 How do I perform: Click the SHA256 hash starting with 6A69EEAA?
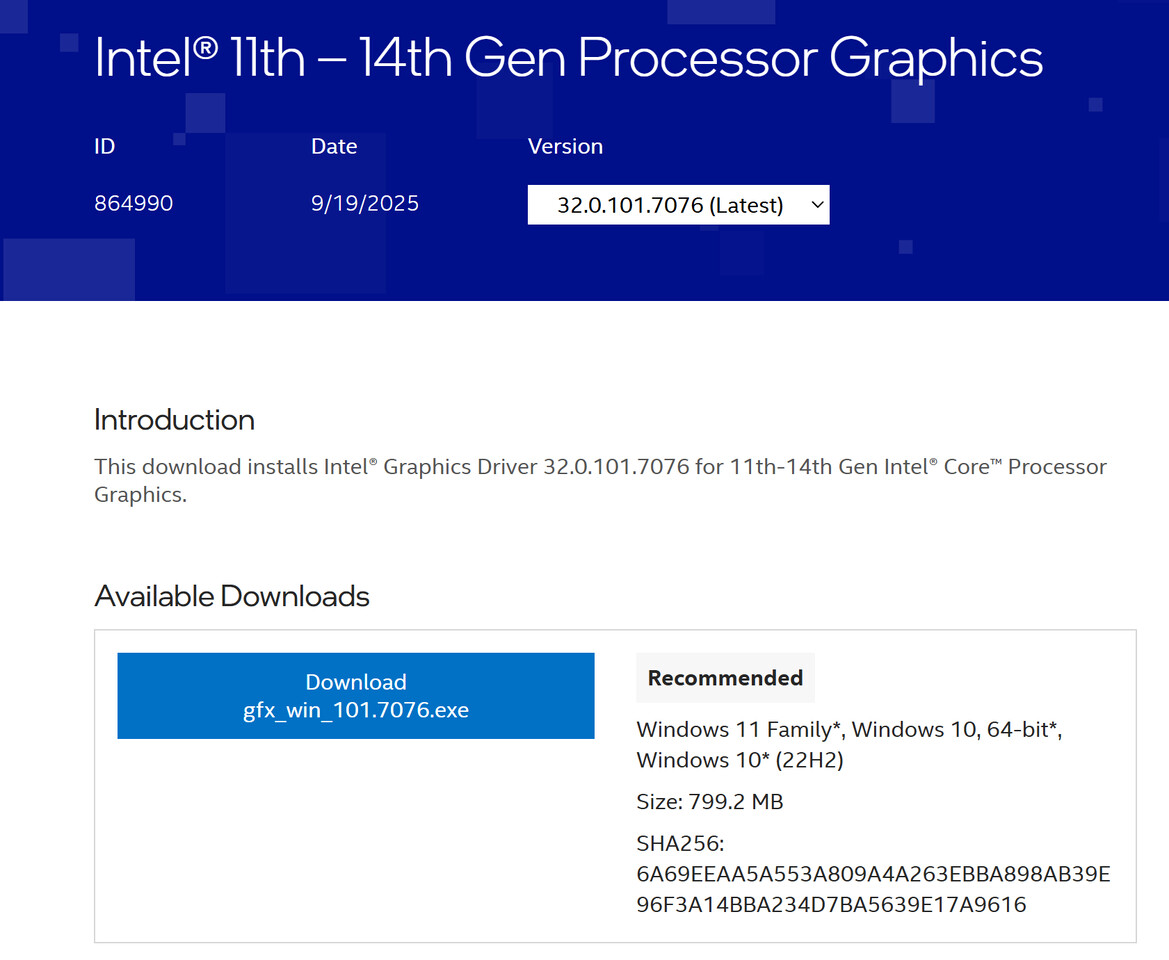click(873, 875)
